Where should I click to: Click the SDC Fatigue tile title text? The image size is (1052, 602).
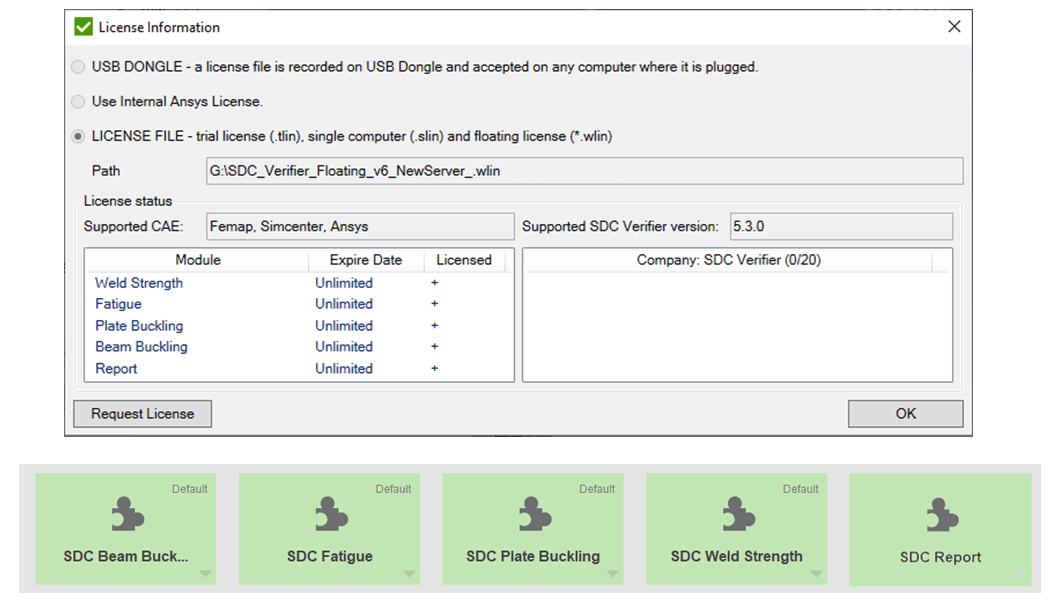[x=329, y=556]
